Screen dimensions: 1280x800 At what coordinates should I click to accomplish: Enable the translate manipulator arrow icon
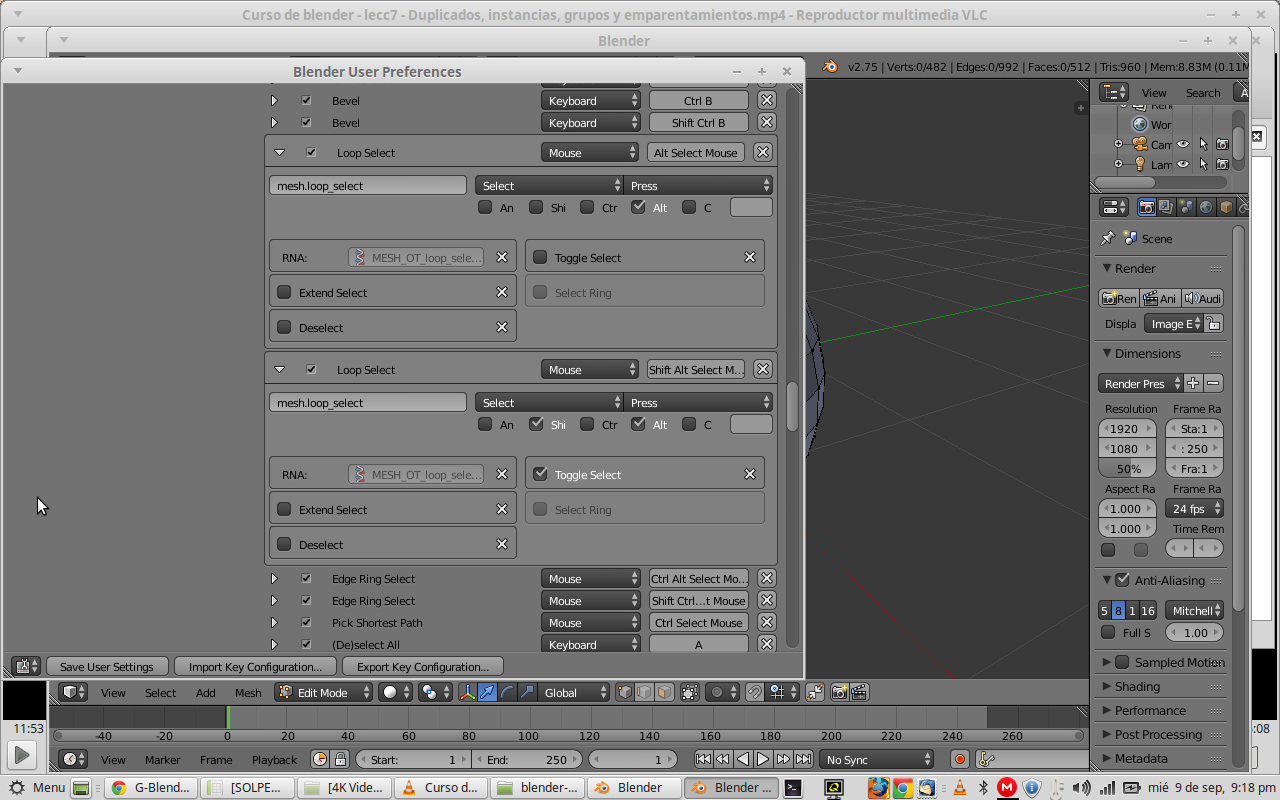[x=487, y=692]
